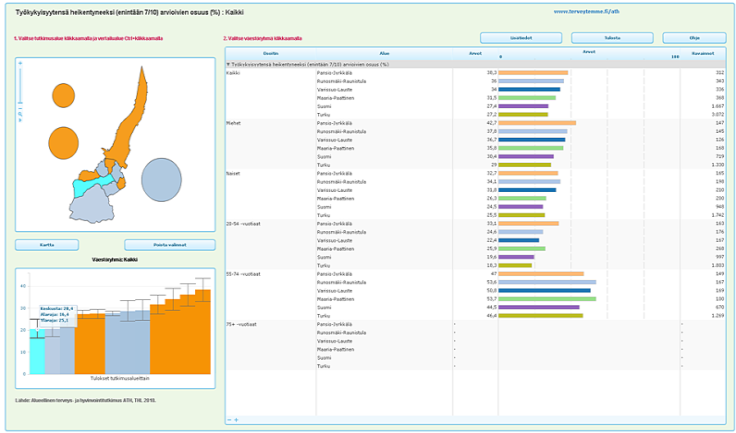The width and height of the screenshot is (736, 433).
Task: Click Maaria-Paattinen in the 20-54 -vuotiaat group
Action: (x=336, y=249)
